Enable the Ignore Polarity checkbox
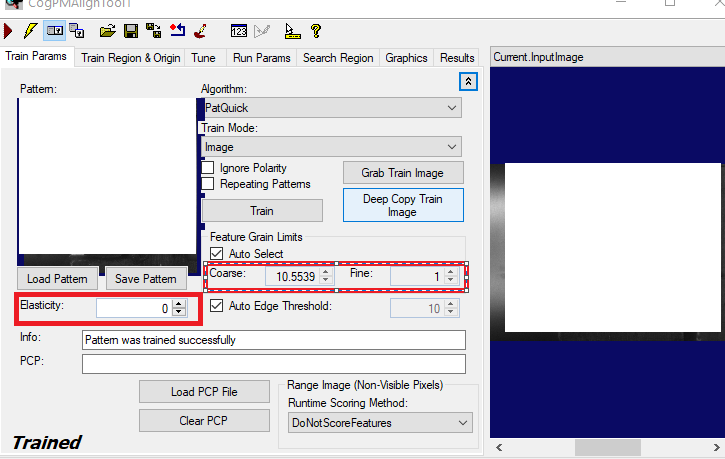The image size is (725, 459). pos(208,168)
